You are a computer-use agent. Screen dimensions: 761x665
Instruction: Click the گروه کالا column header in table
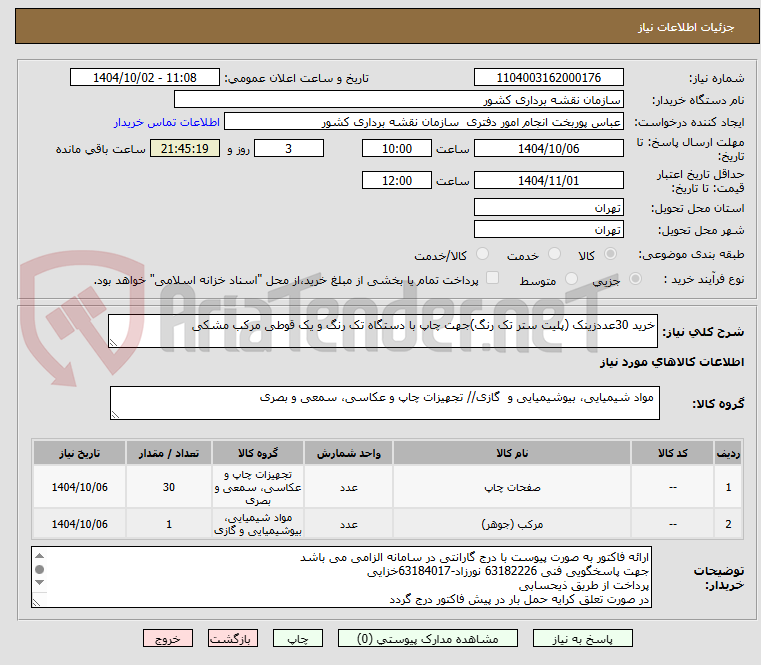258,453
